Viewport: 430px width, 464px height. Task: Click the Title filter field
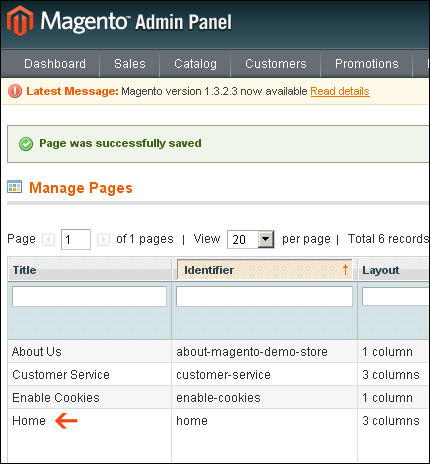coord(89,296)
